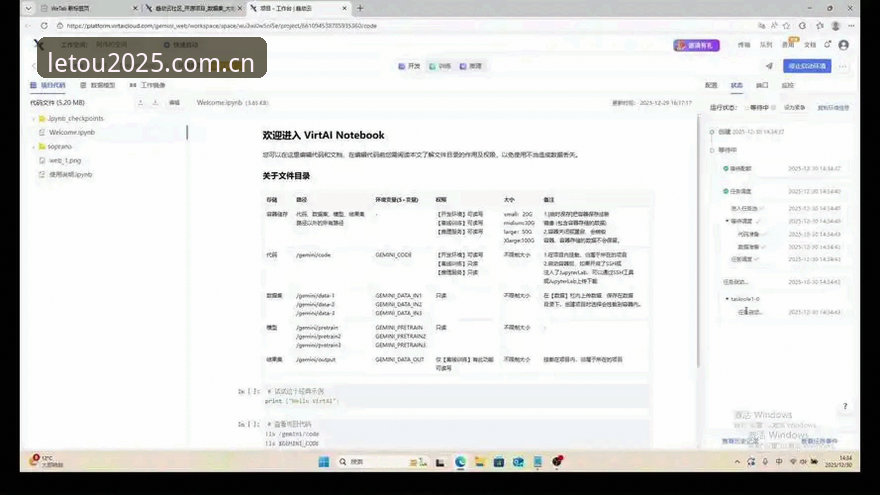Open the browser three-dot settings menu
The image size is (880, 495).
(x=851, y=26)
